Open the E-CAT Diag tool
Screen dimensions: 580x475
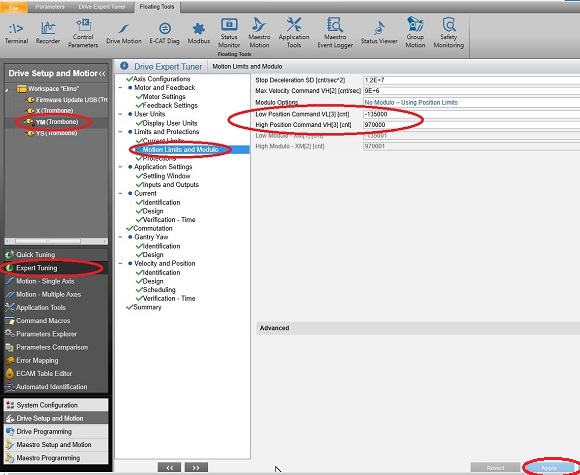coord(165,33)
